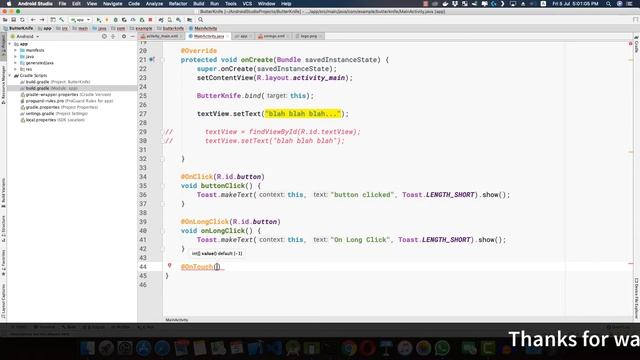This screenshot has width=640, height=360.
Task: Click the Back navigation arrow in toolbar
Action: 33,20
